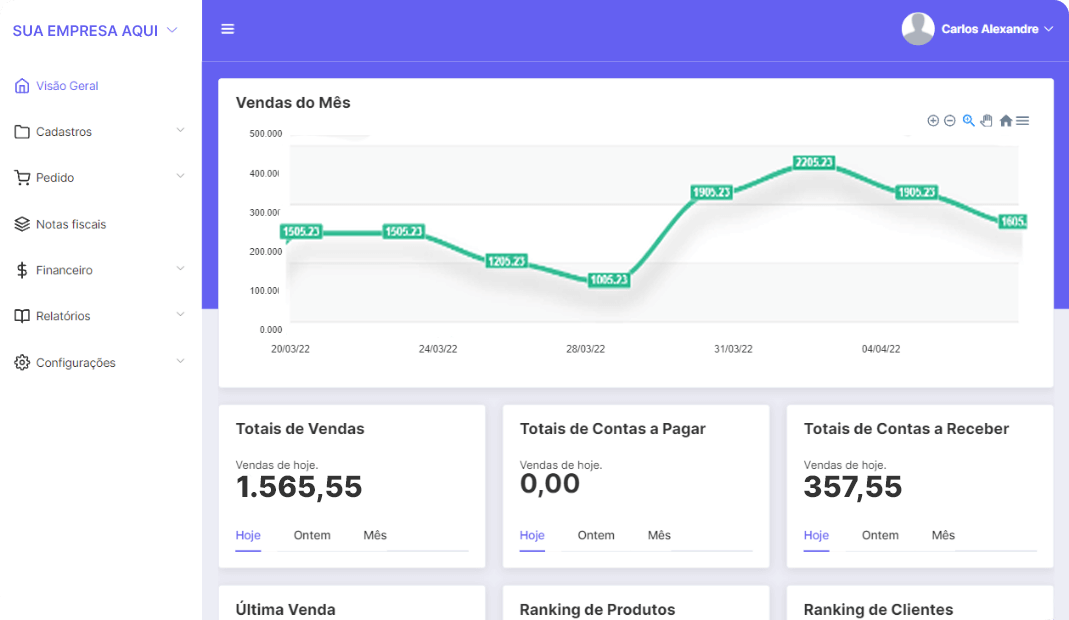The width and height of the screenshot is (1069, 620).
Task: Click the Visão Geral home icon
Action: click(x=21, y=85)
